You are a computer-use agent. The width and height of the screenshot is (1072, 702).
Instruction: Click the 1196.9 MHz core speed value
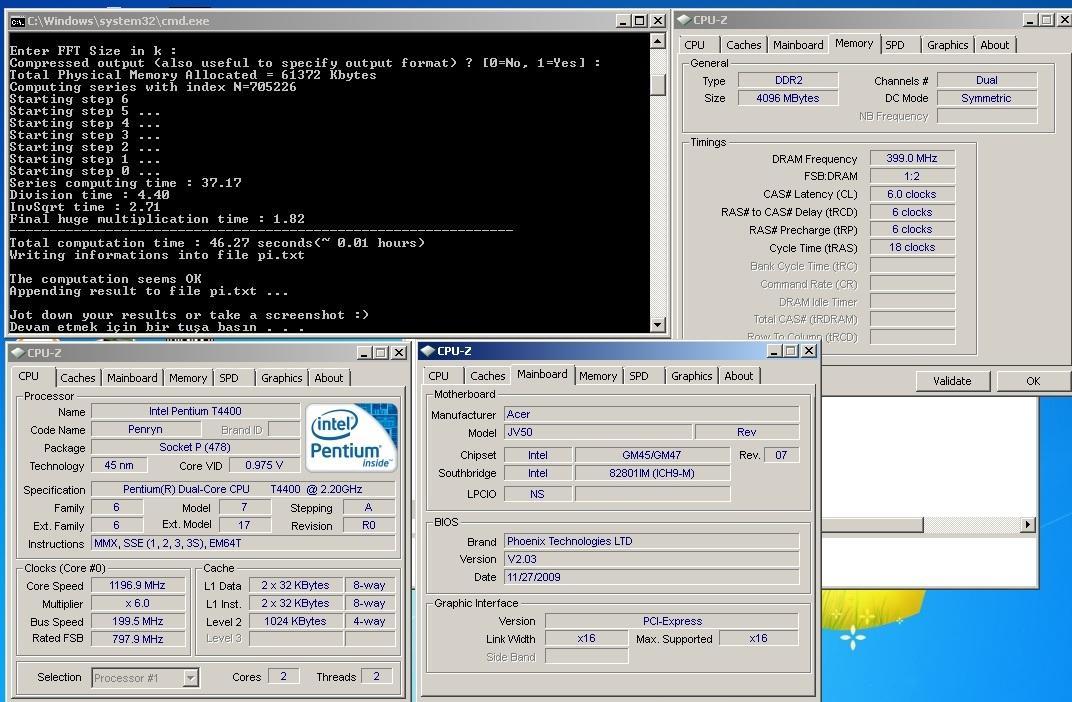(x=137, y=586)
